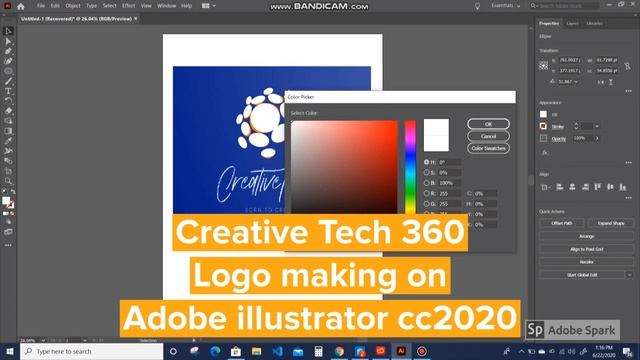Expand the Opacity options arrow
This screenshot has width=640, height=360.
pos(597,138)
